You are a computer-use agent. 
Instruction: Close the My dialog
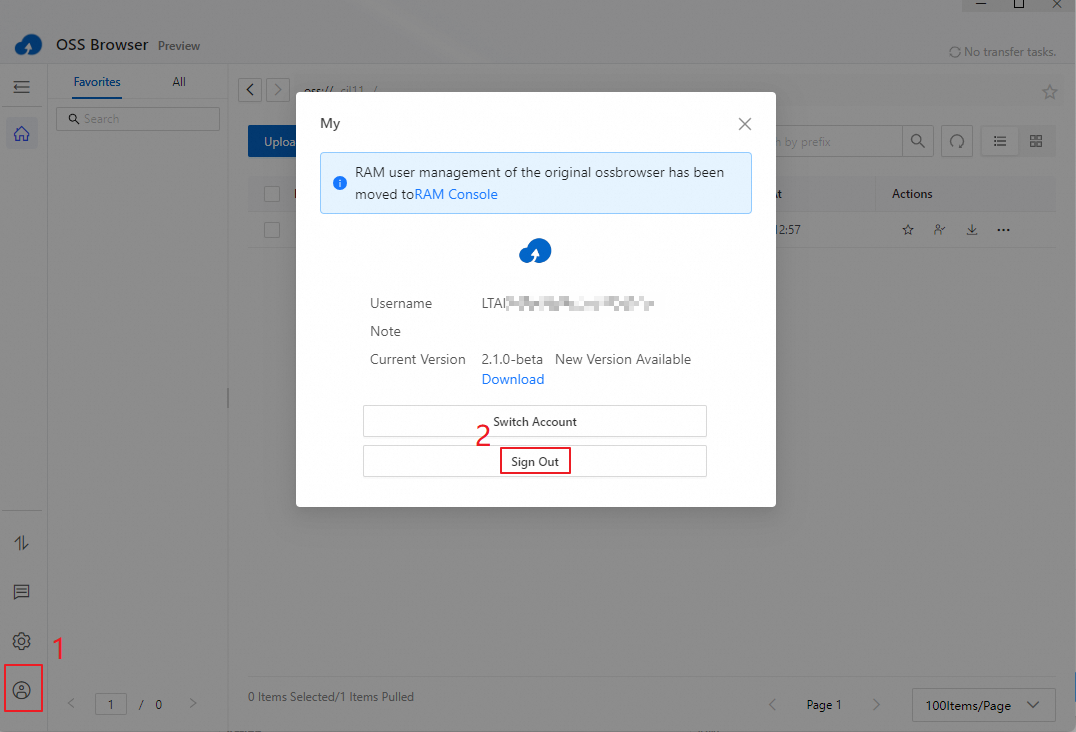tap(745, 124)
